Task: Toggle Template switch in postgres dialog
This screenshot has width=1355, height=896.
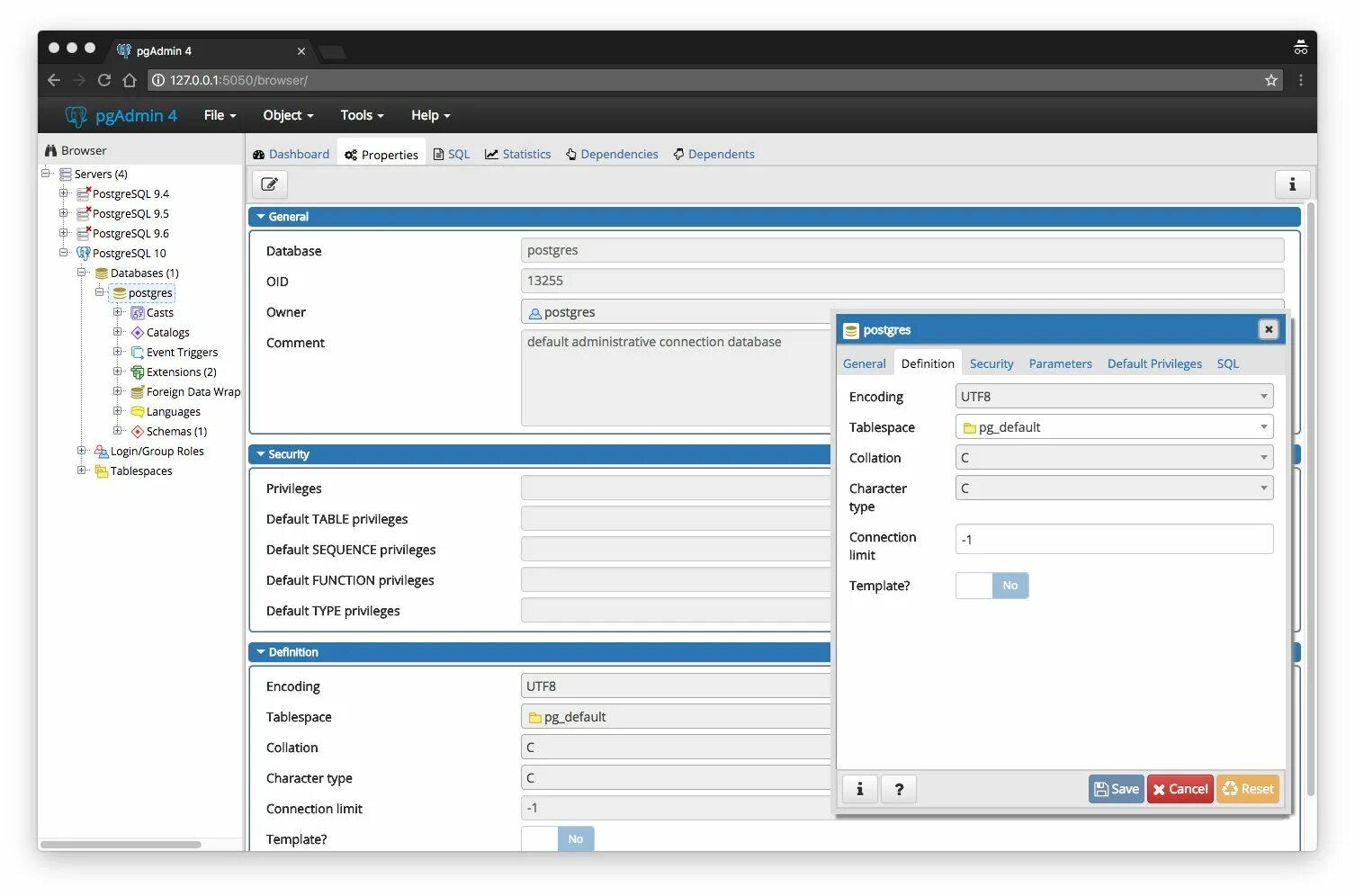Action: pos(992,586)
